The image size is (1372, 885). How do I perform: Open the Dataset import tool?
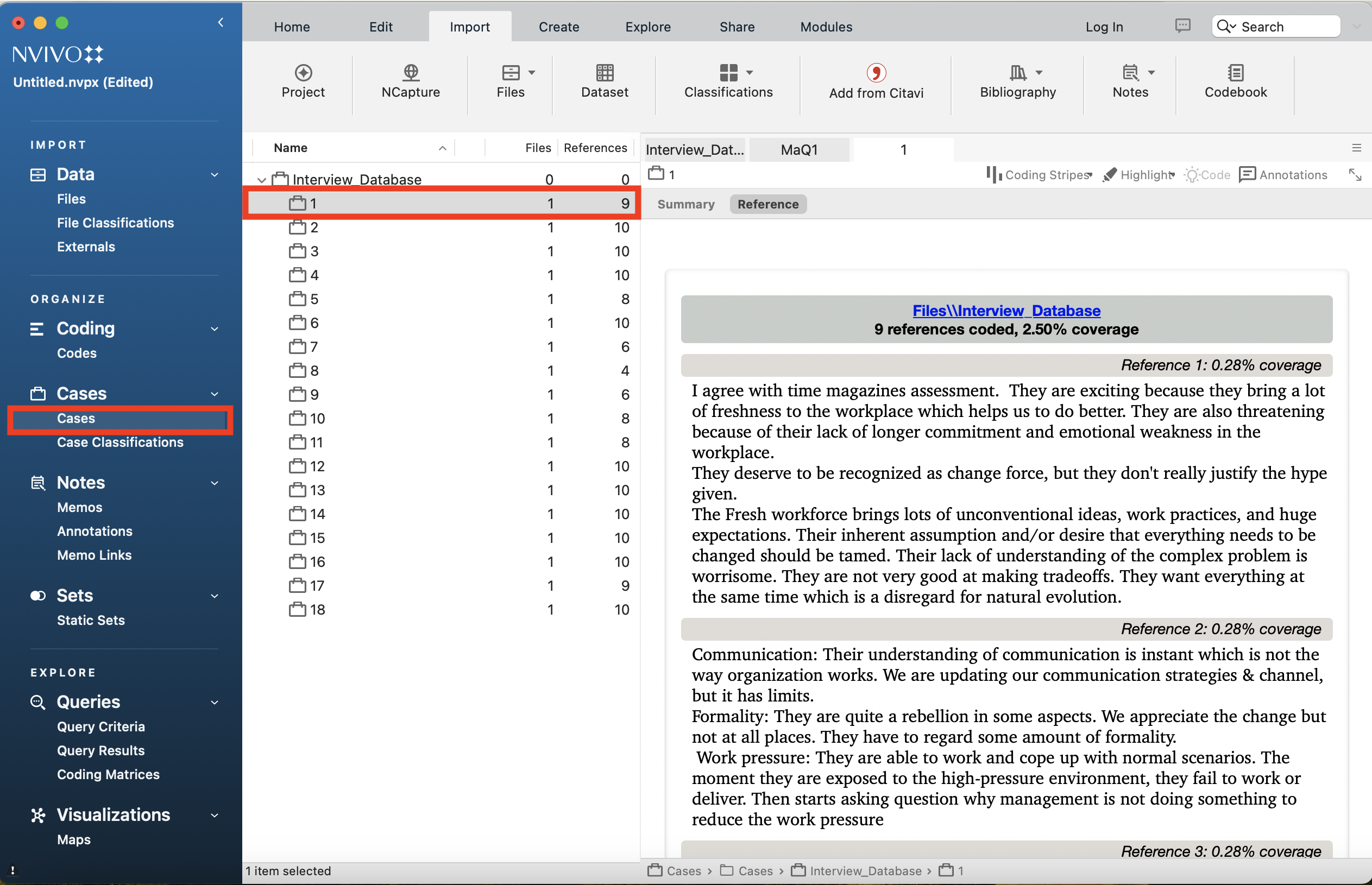click(605, 80)
